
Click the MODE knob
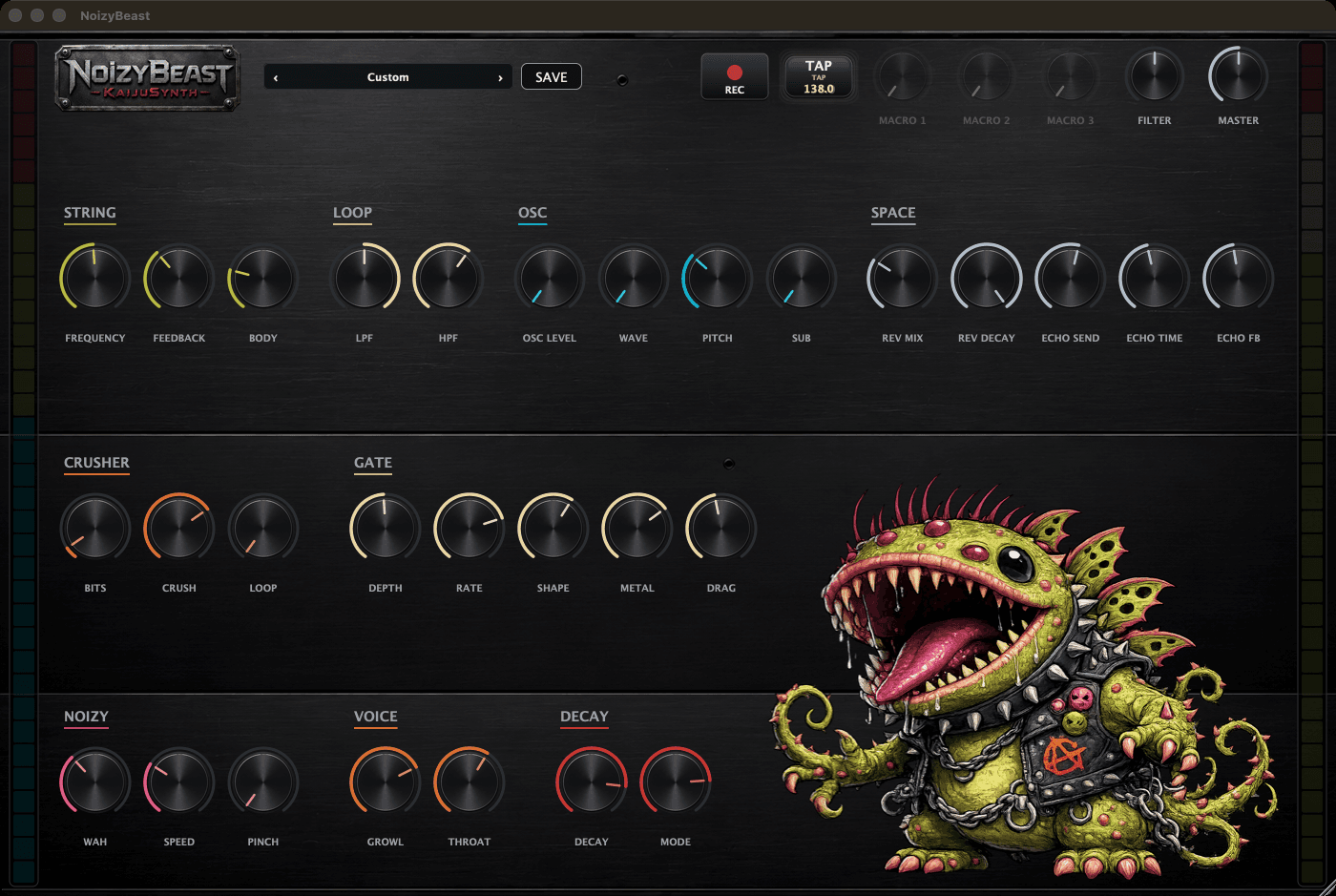point(676,782)
